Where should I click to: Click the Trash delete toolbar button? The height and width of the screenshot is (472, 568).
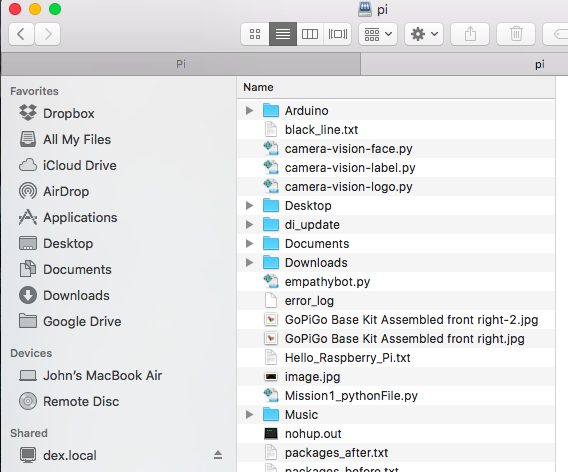pyautogui.click(x=516, y=34)
